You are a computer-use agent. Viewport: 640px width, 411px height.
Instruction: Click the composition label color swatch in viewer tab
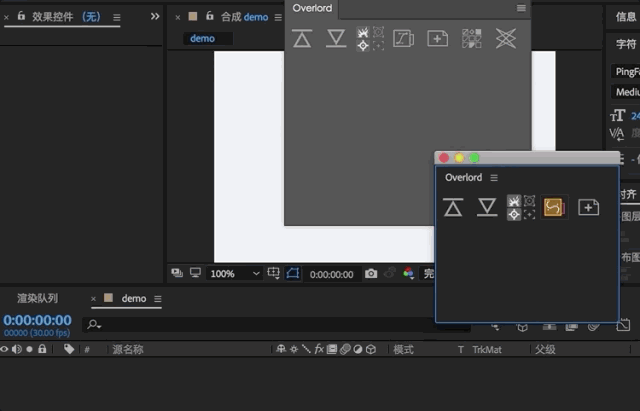pyautogui.click(x=193, y=16)
